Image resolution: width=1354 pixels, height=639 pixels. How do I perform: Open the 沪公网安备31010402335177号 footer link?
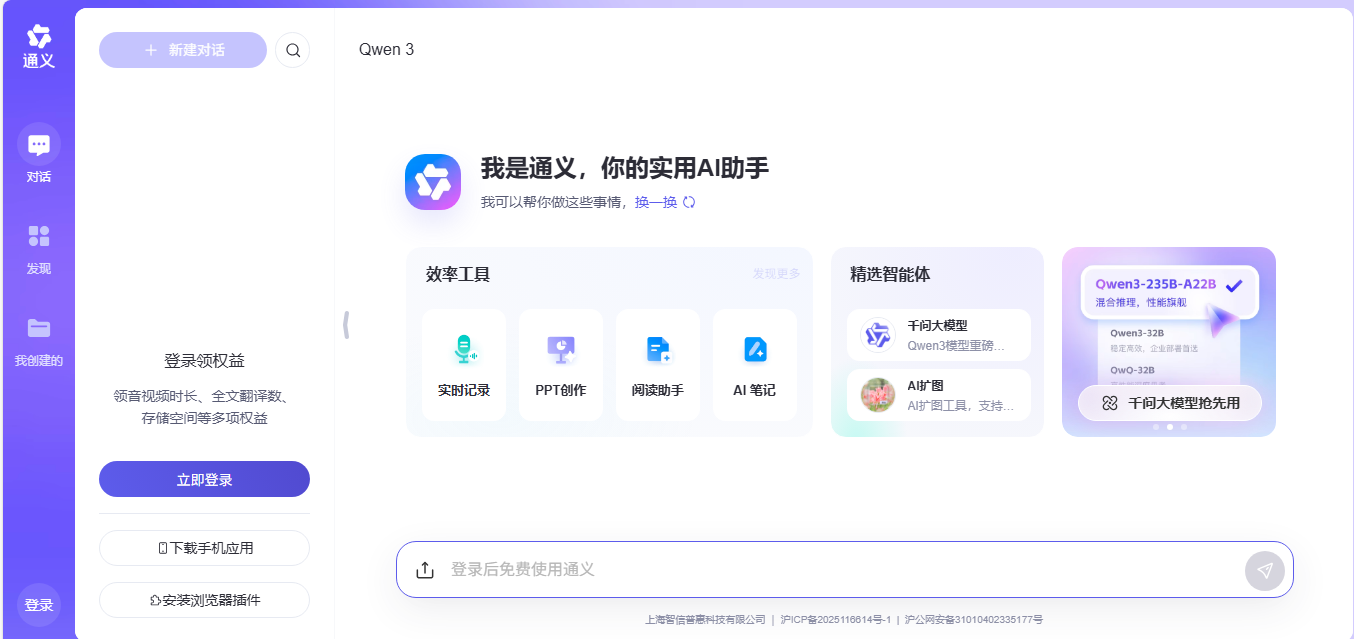974,620
